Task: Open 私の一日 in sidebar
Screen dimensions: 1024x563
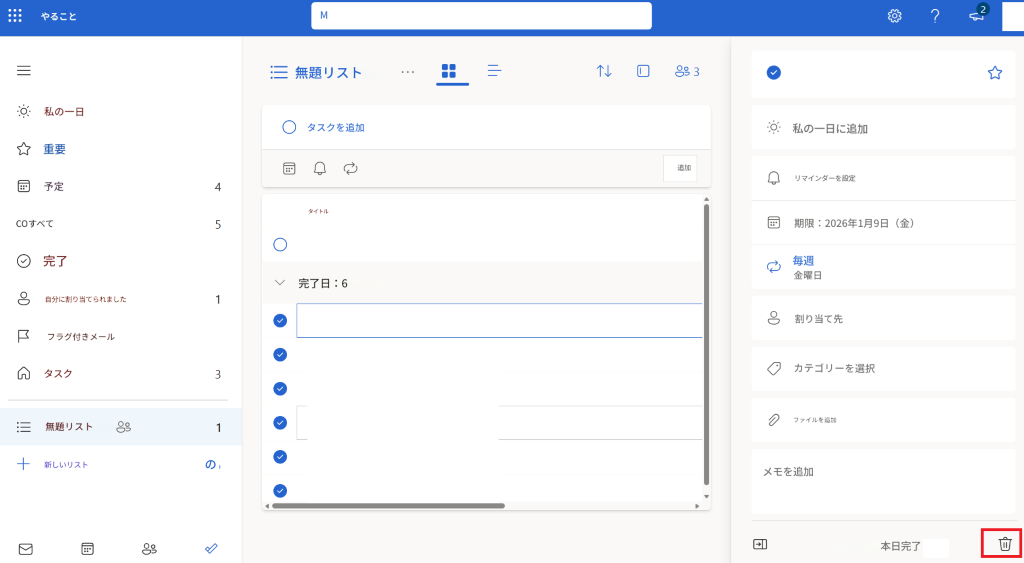Action: [121, 112]
